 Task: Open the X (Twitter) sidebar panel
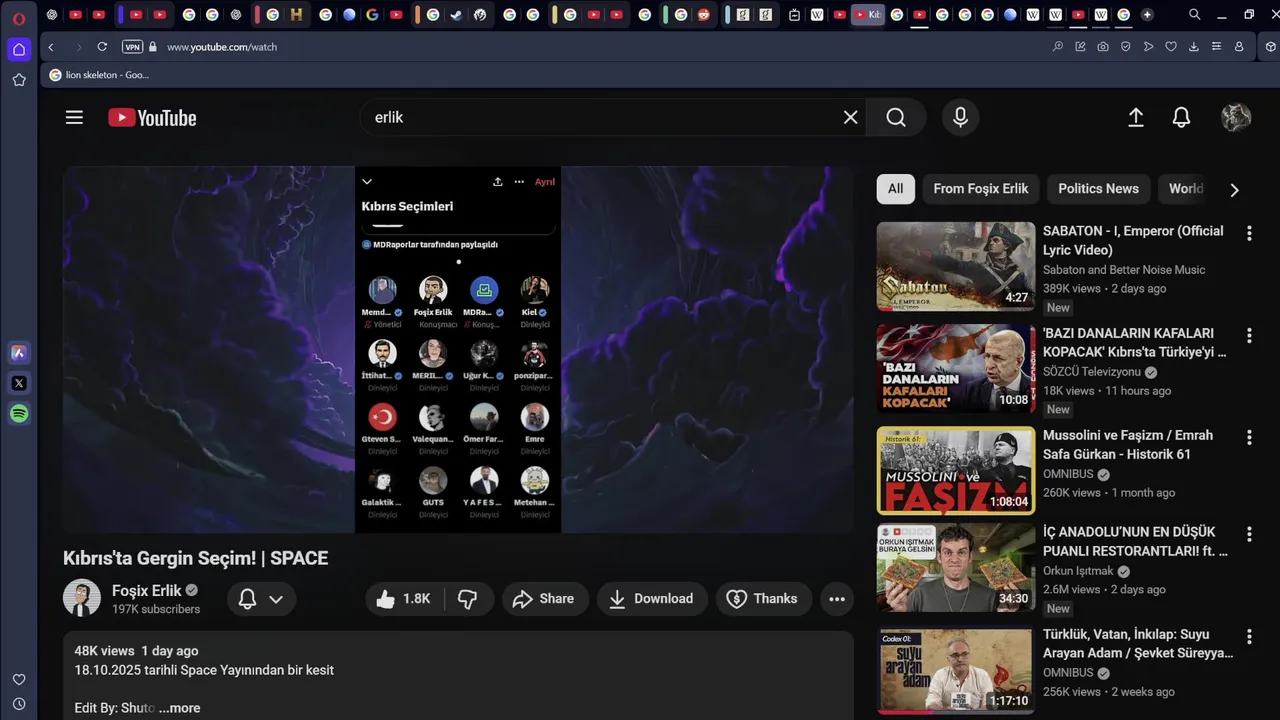[x=18, y=383]
